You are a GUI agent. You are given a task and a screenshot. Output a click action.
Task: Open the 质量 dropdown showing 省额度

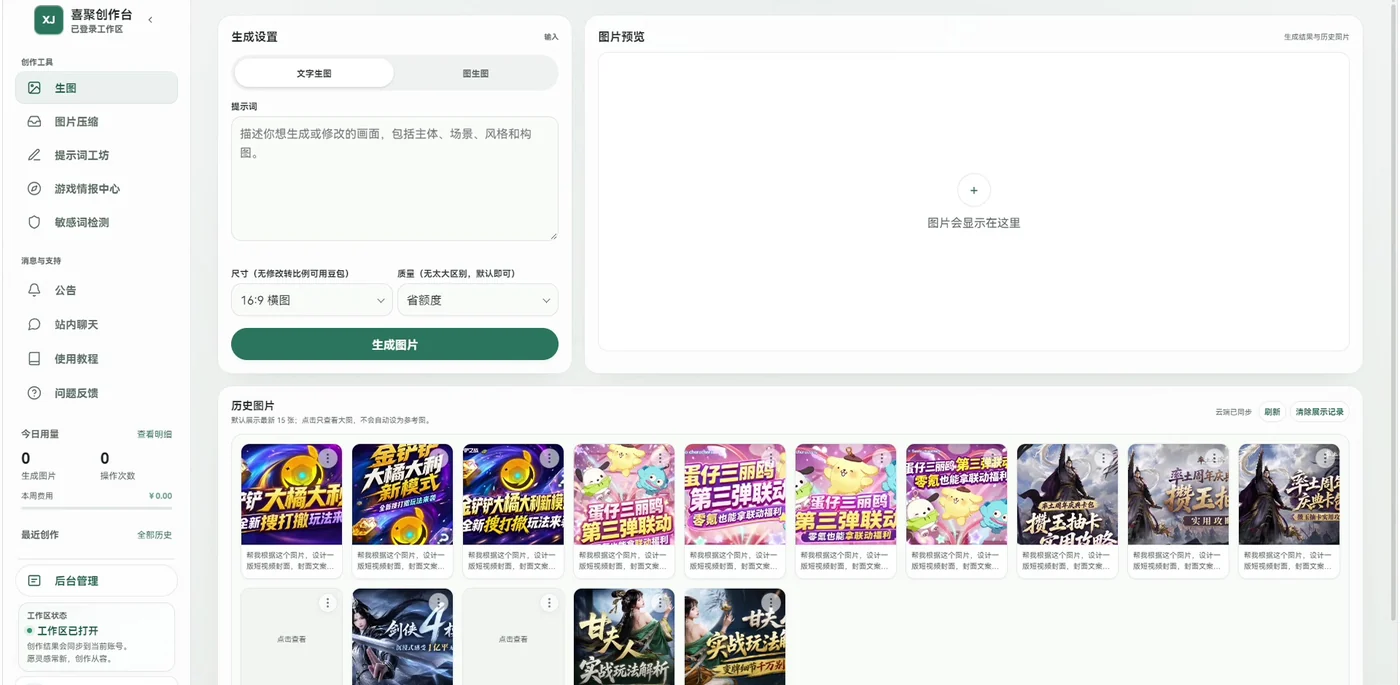point(477,300)
